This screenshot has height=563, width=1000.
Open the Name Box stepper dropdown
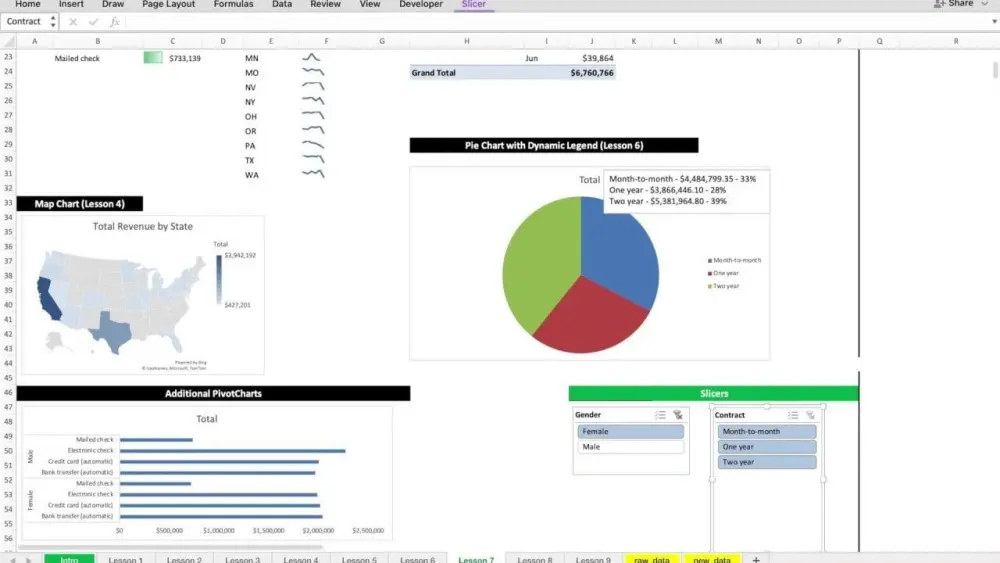[52, 22]
